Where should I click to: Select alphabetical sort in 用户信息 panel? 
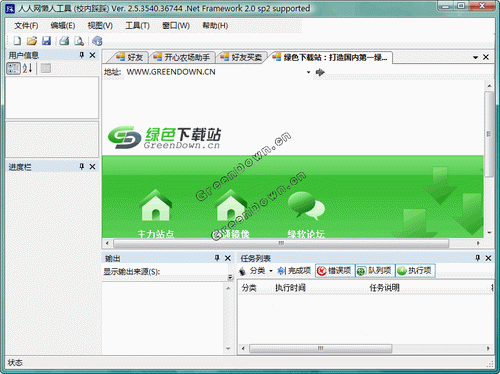27,68
